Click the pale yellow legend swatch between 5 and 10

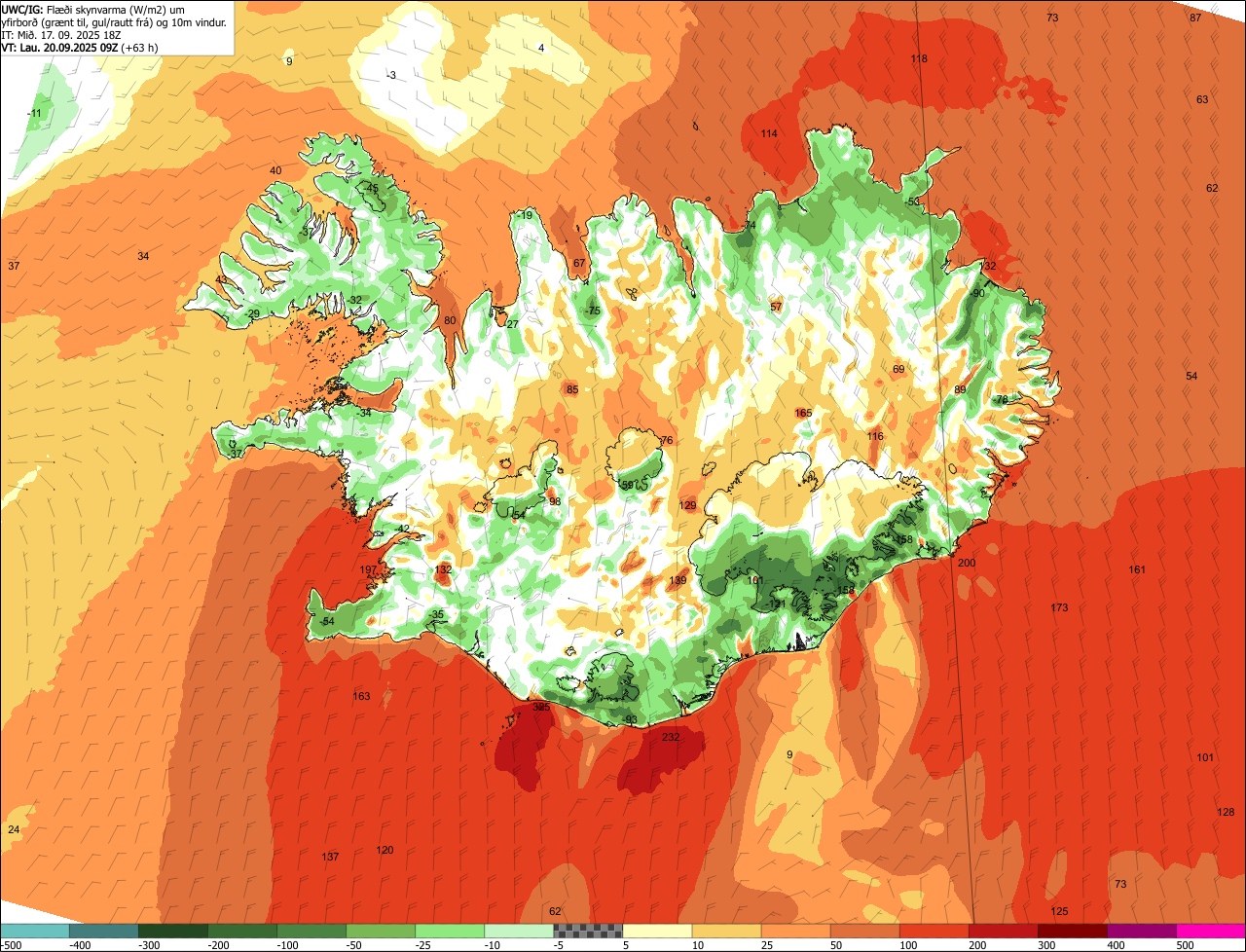(x=657, y=931)
